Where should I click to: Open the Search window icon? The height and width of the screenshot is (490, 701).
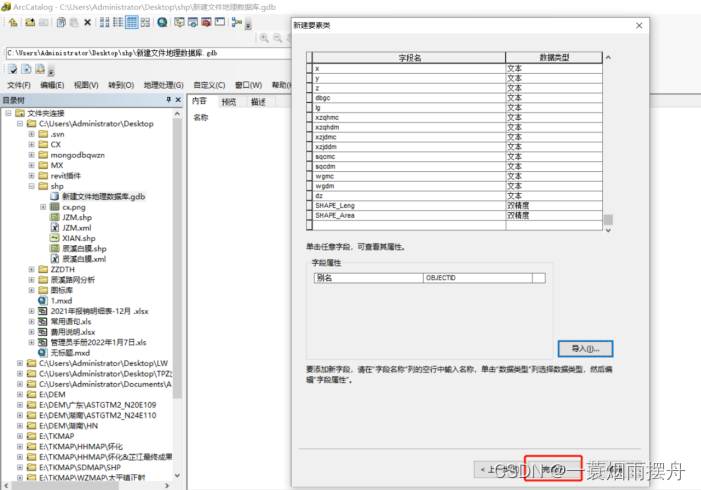[193, 22]
